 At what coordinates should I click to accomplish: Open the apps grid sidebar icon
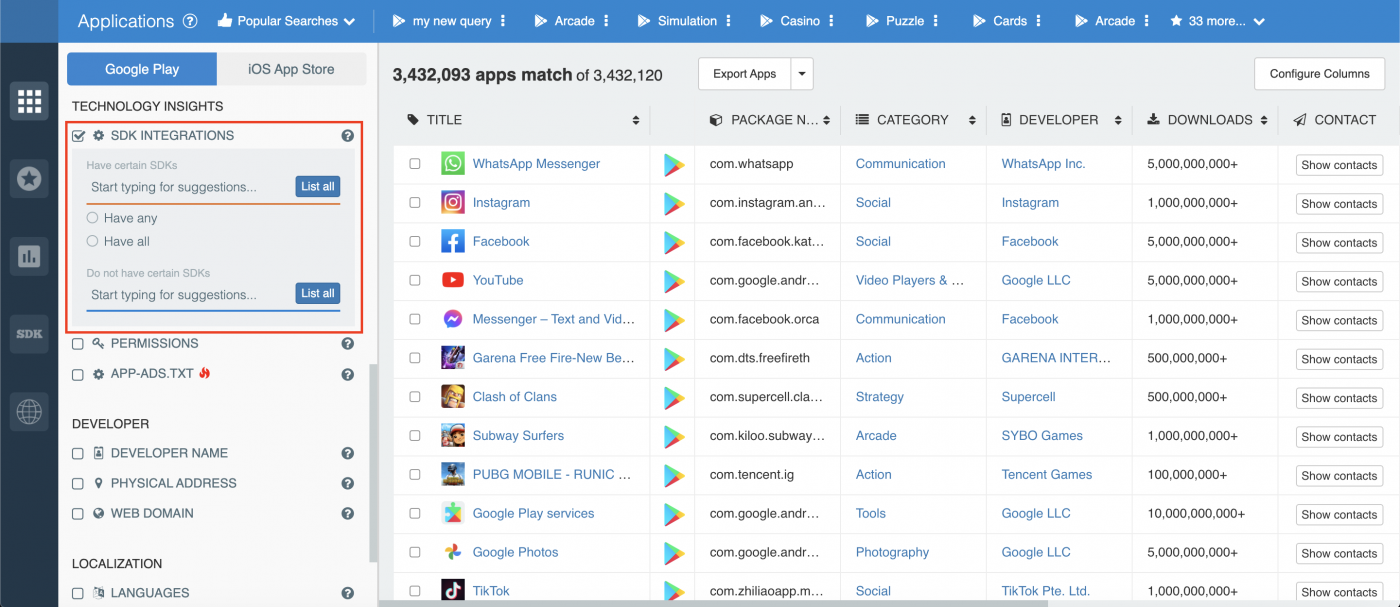tap(29, 101)
